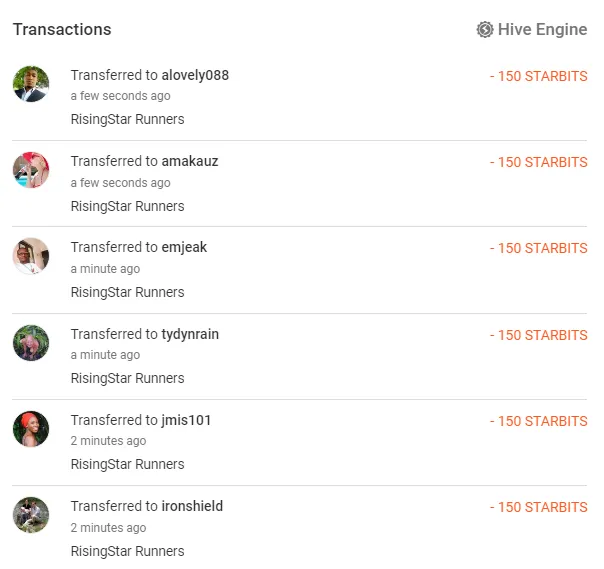The height and width of the screenshot is (569, 604).
Task: Click tydynrain's avatar picture
Action: pos(31,343)
